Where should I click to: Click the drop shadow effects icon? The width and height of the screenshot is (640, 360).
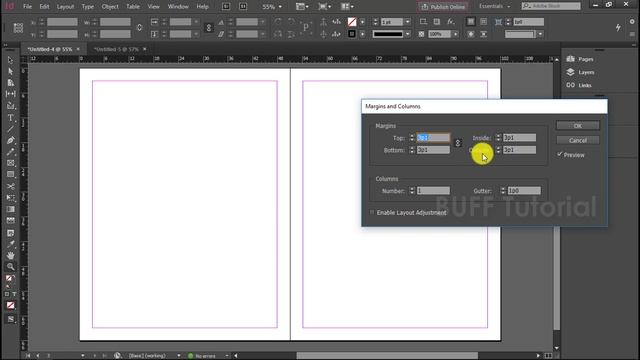(437, 22)
